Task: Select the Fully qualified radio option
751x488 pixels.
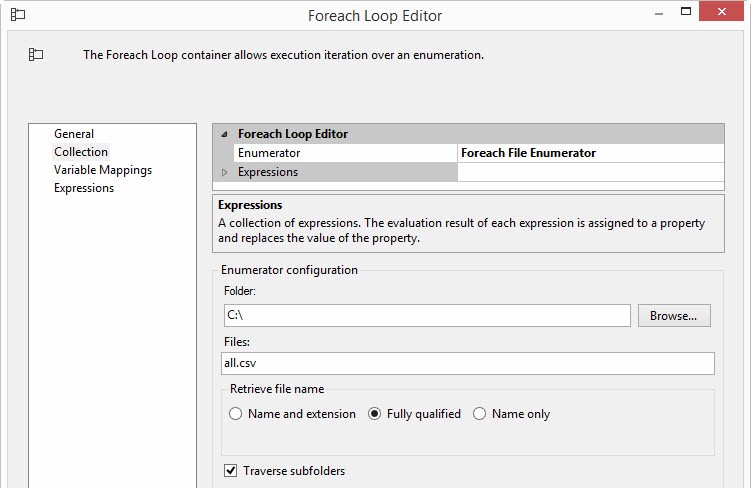Action: 376,414
